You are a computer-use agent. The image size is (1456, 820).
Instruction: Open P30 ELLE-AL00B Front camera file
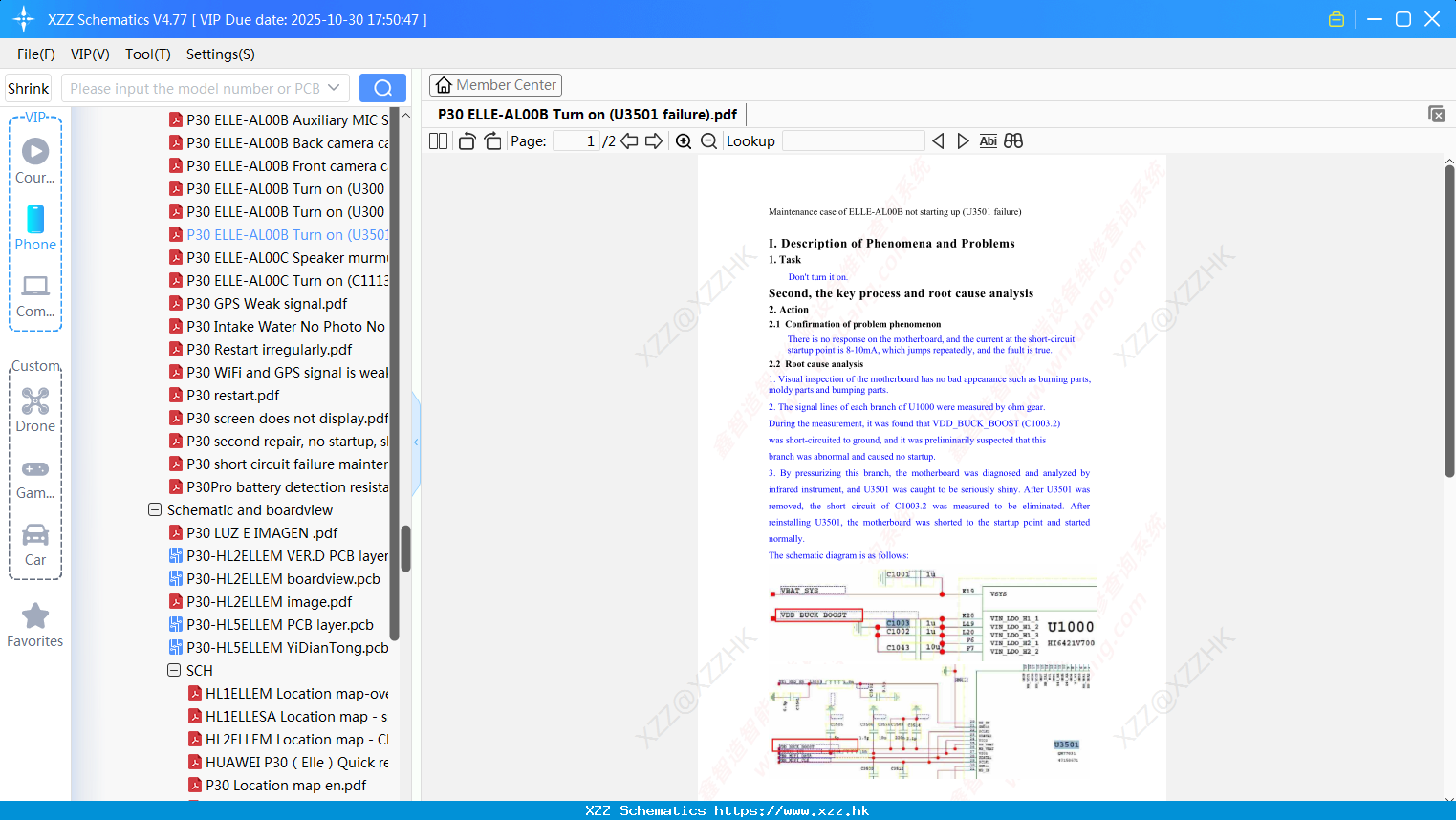[278, 166]
